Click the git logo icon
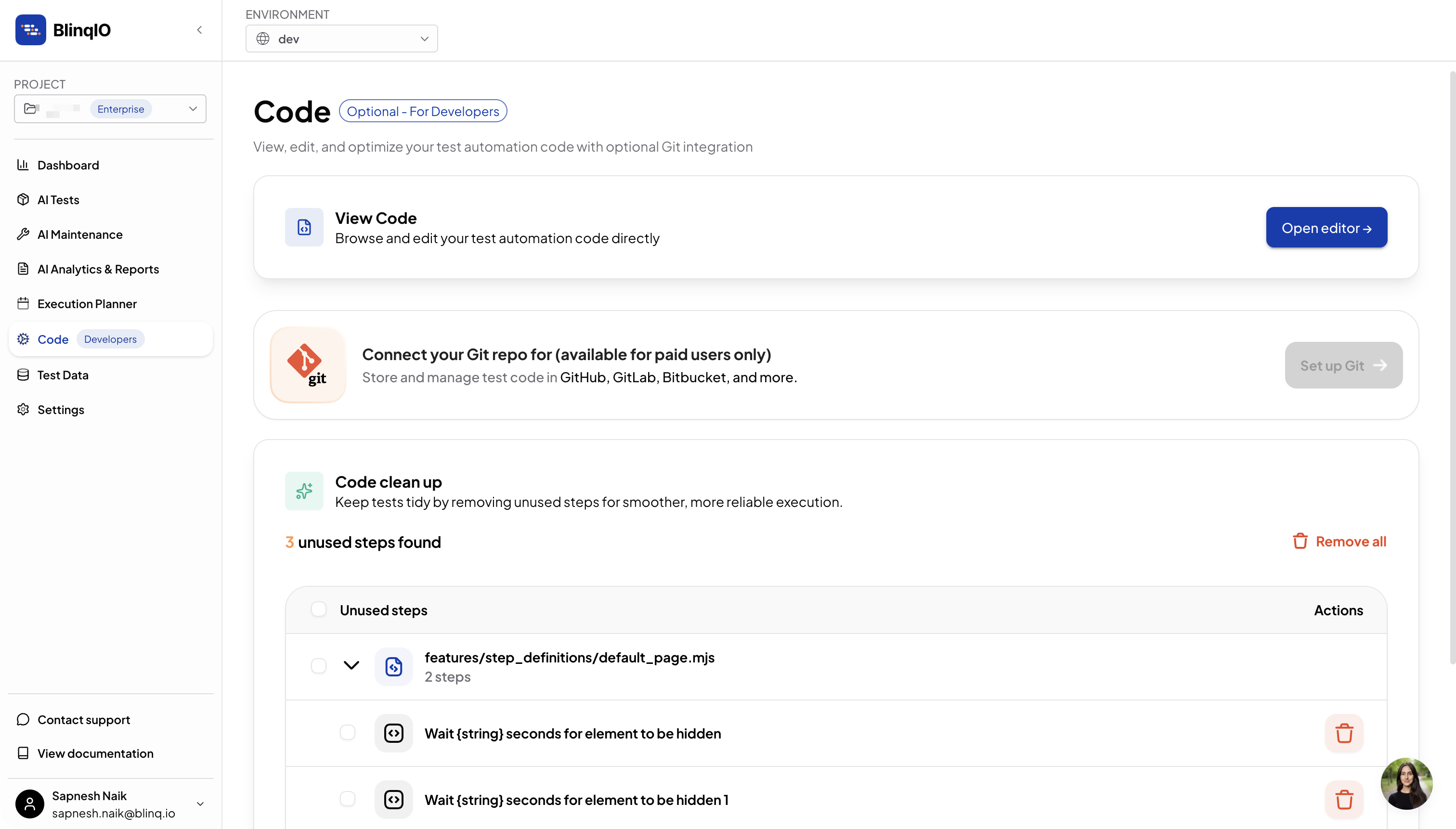1456x829 pixels. (308, 365)
